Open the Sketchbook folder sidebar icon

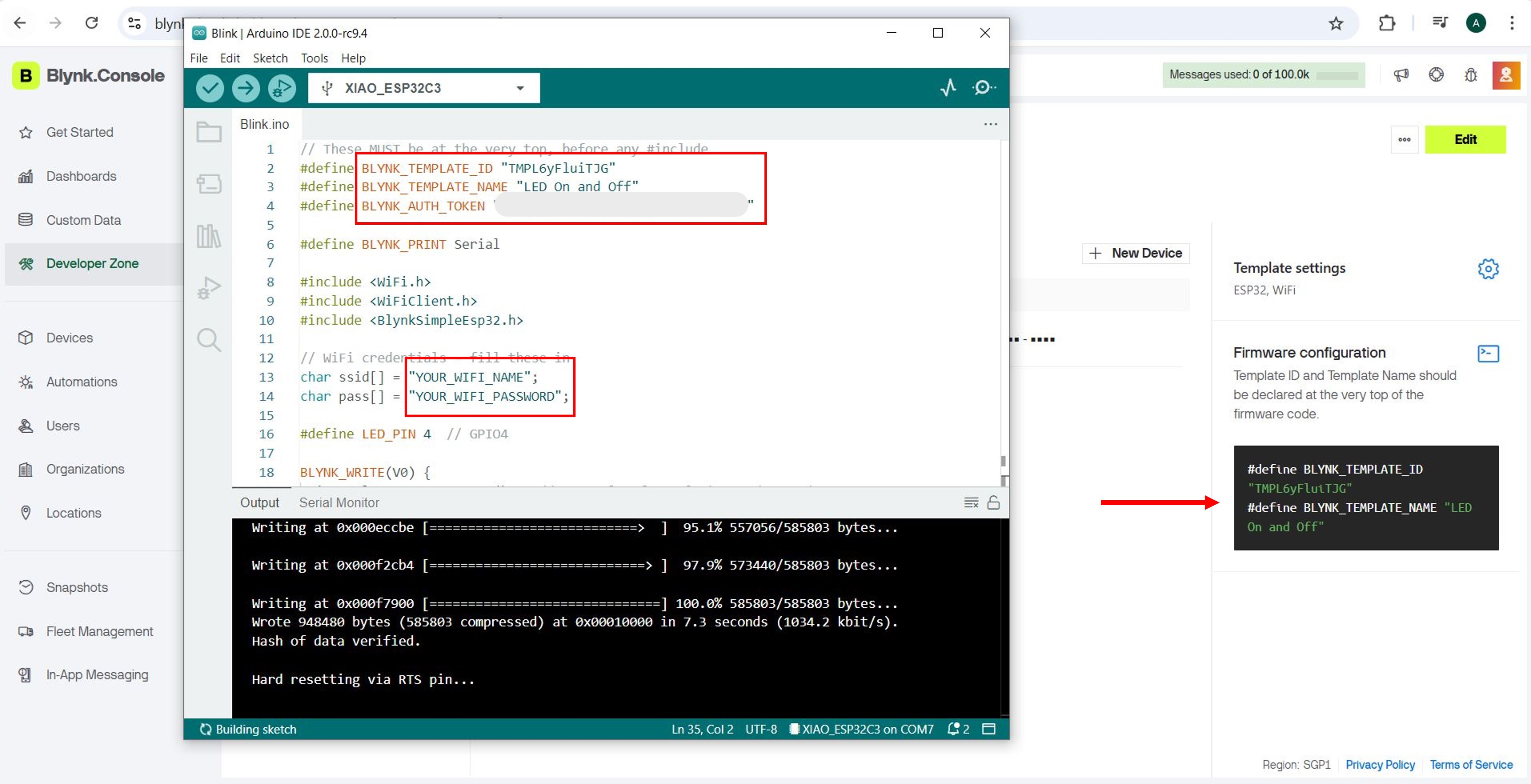[x=209, y=132]
